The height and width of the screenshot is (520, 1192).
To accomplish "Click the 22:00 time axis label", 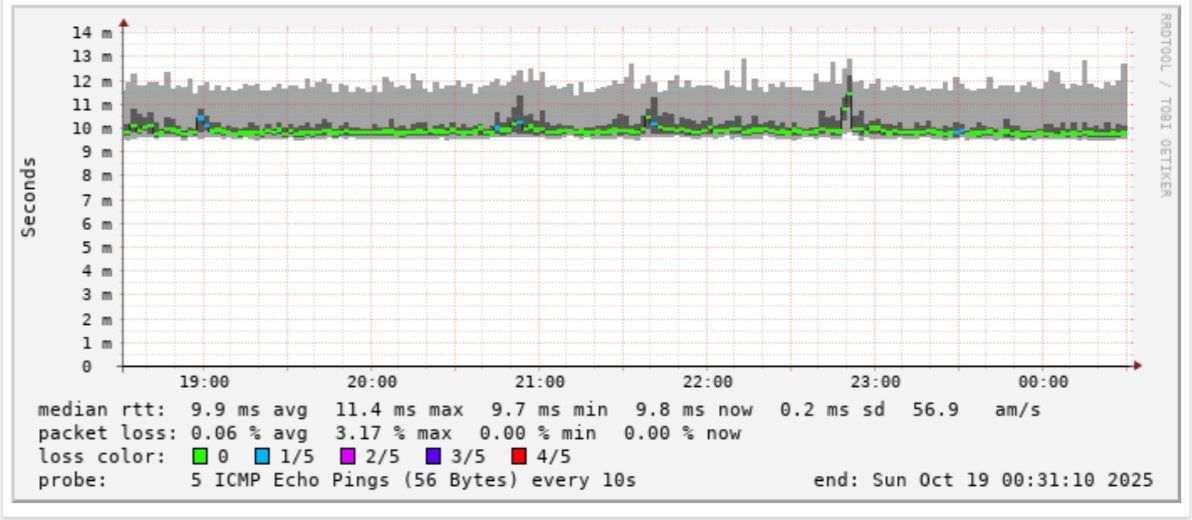I will coord(708,382).
